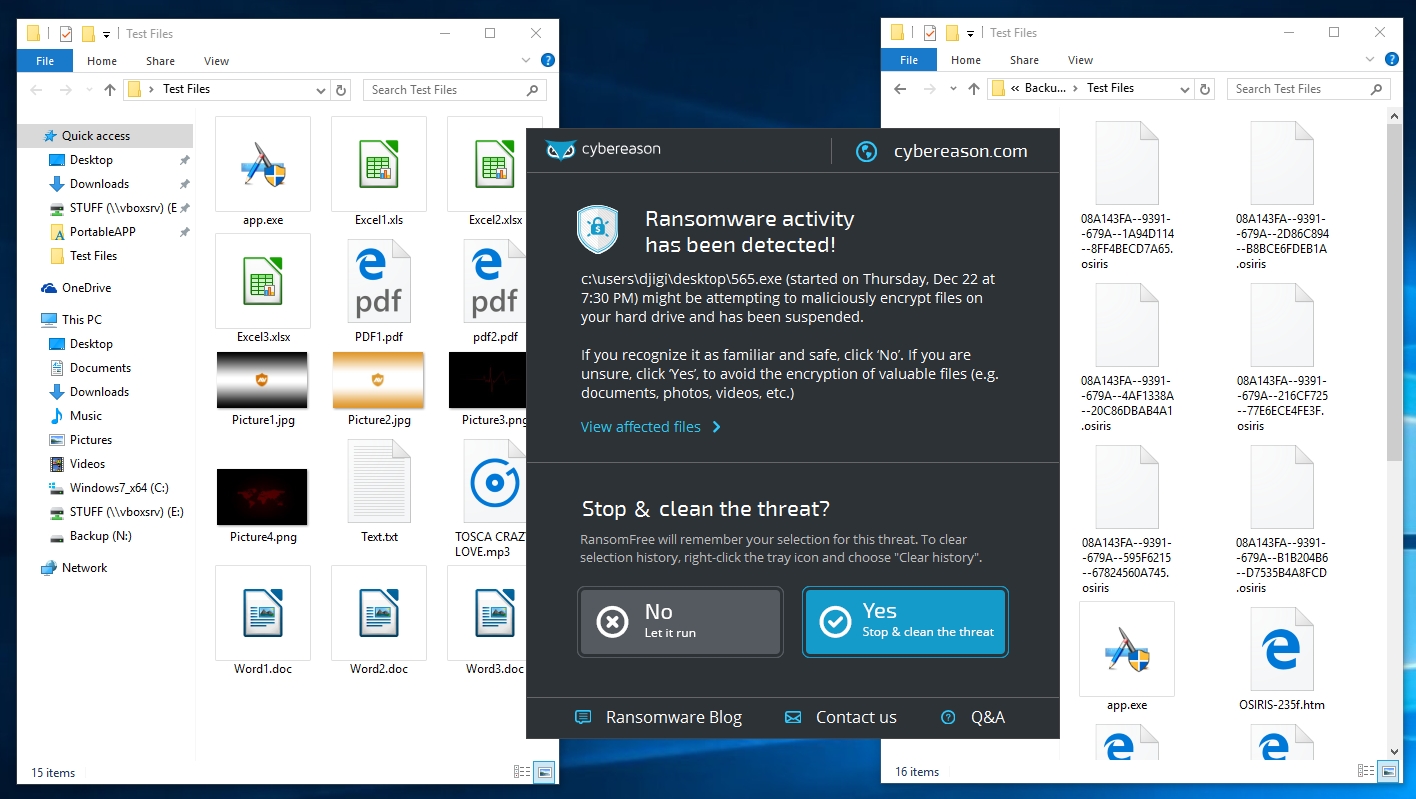This screenshot has width=1416, height=799.
Task: Expand the left window's address bar history dropdown
Action: click(321, 90)
